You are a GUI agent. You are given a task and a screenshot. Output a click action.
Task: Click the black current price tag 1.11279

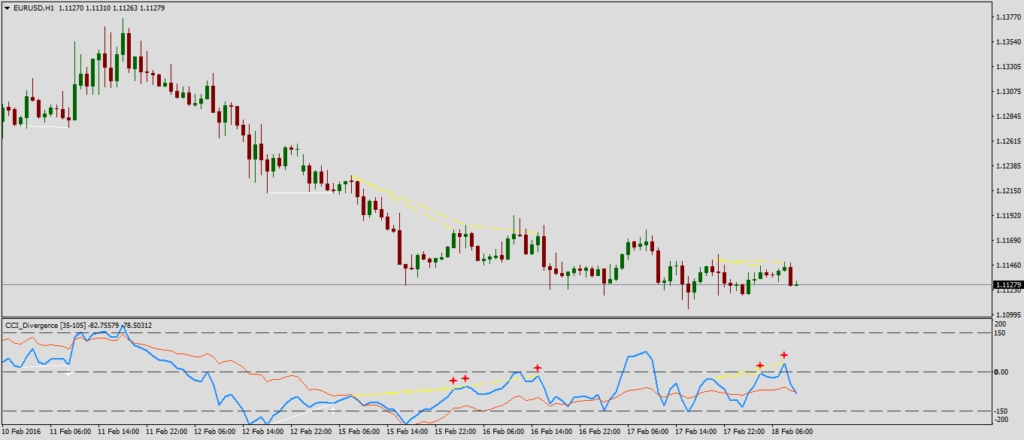coord(1006,285)
